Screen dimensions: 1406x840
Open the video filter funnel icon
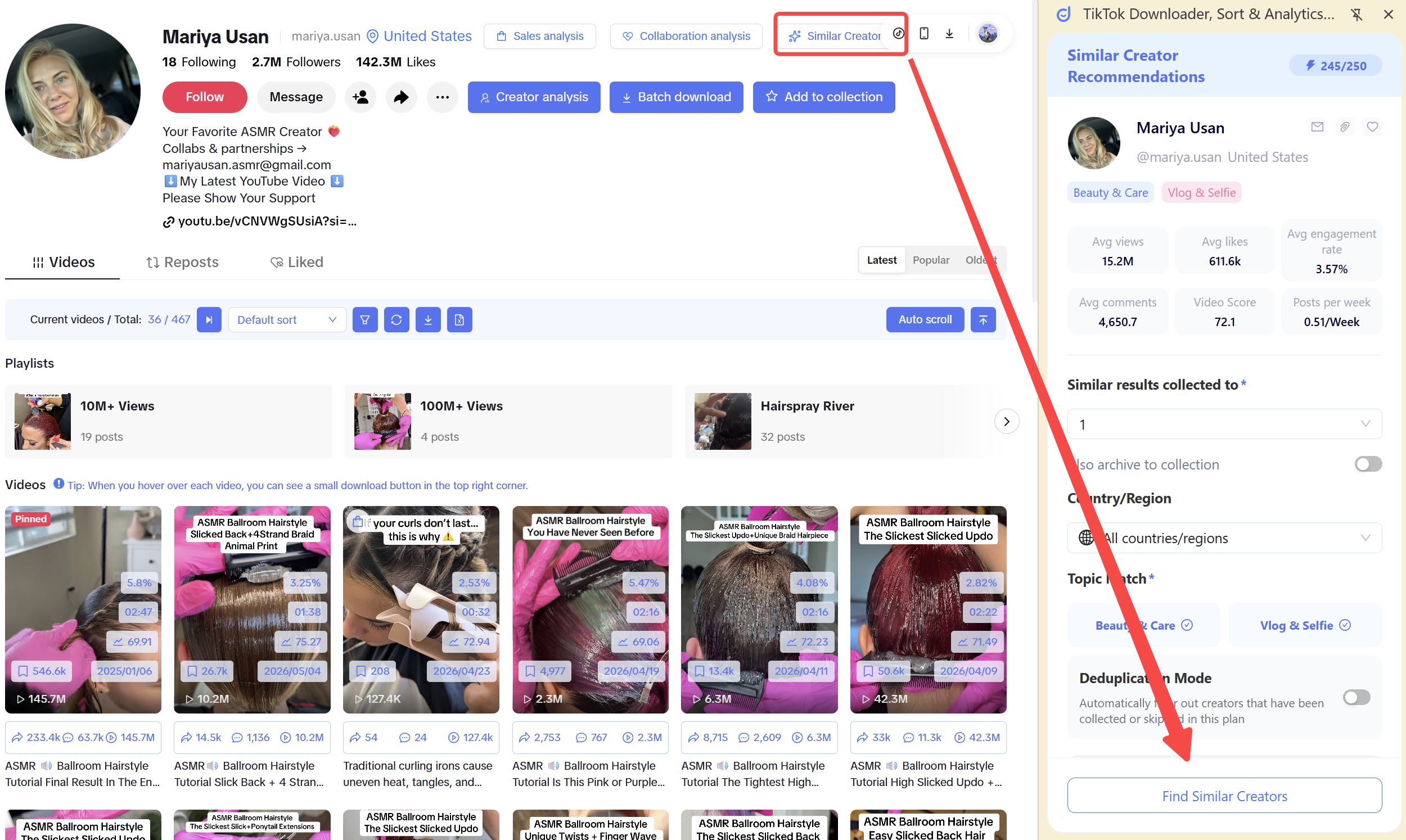pos(365,320)
